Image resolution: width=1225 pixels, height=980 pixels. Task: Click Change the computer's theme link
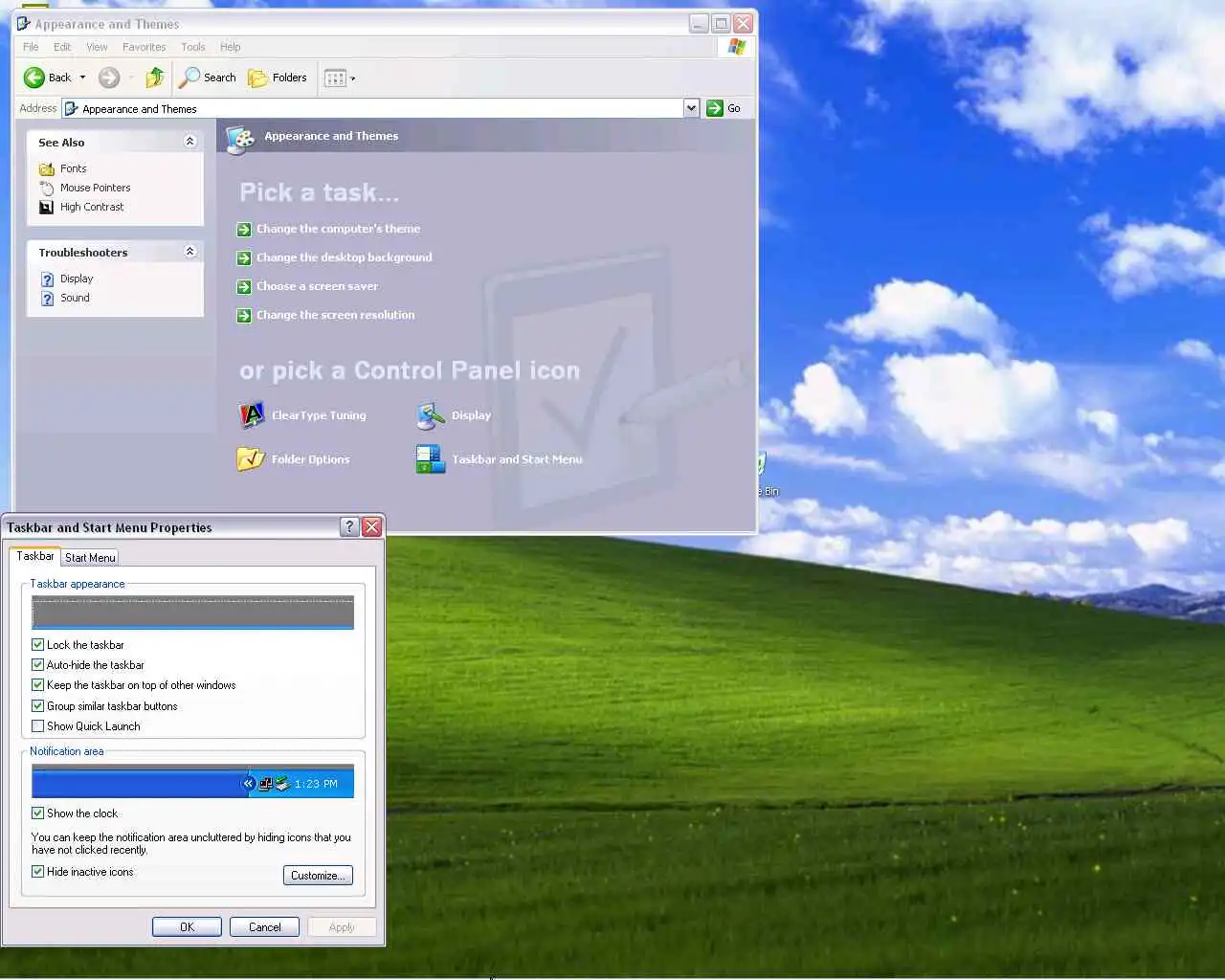tap(338, 229)
